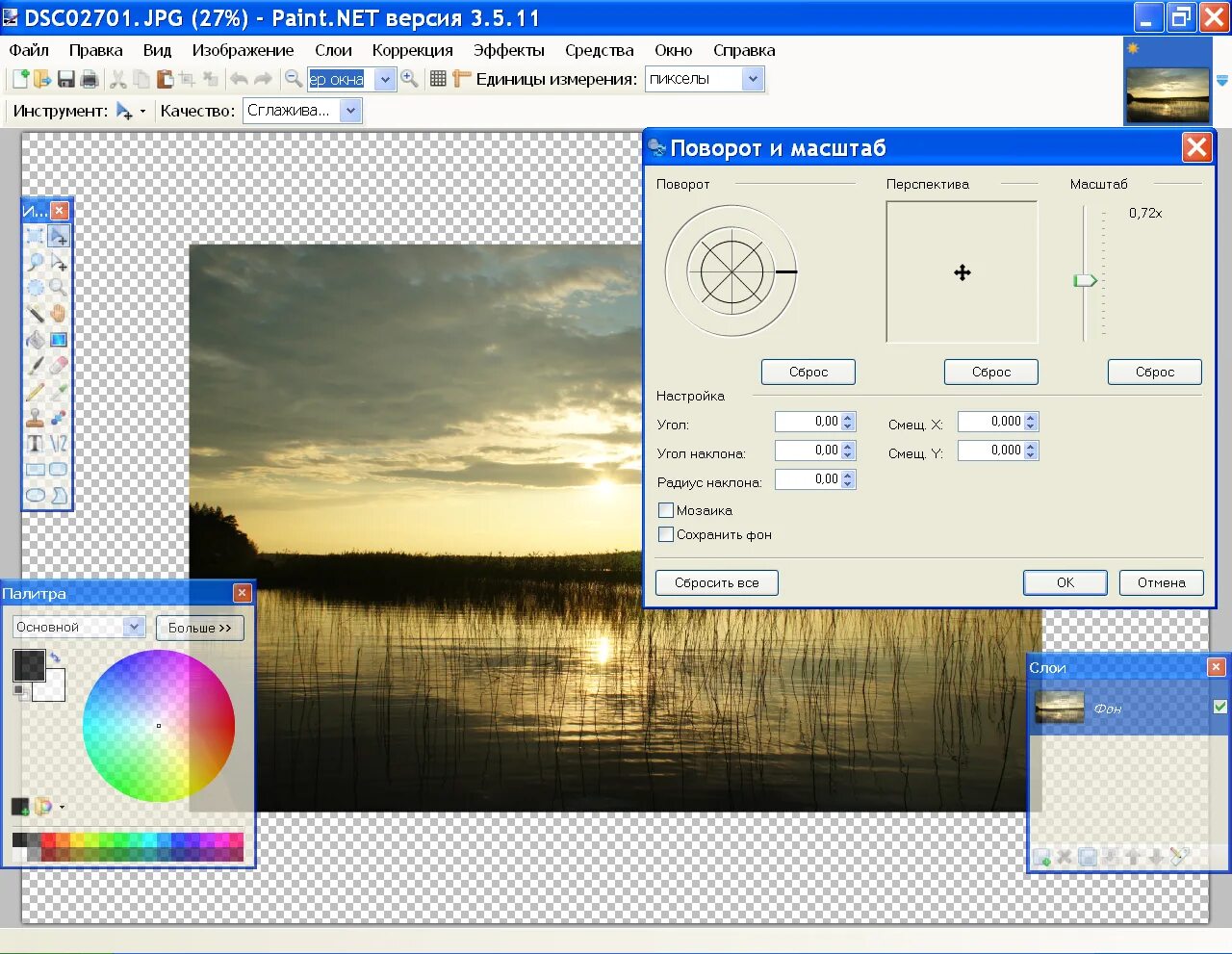Toggle the rulers icon
Viewport: 1232px width, 954px height.
(462, 79)
